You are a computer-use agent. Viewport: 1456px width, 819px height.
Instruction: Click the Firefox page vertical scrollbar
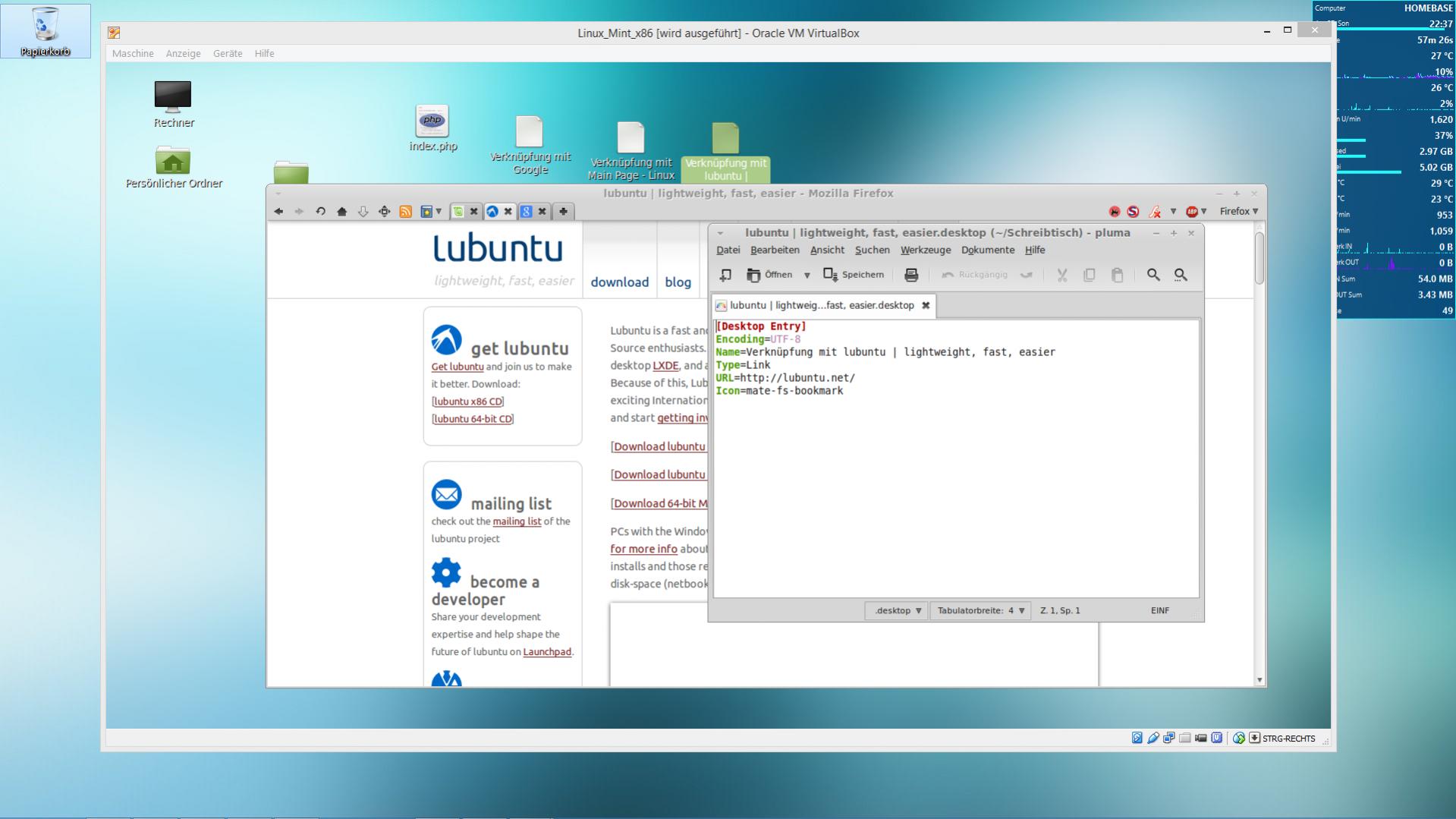[x=1259, y=259]
